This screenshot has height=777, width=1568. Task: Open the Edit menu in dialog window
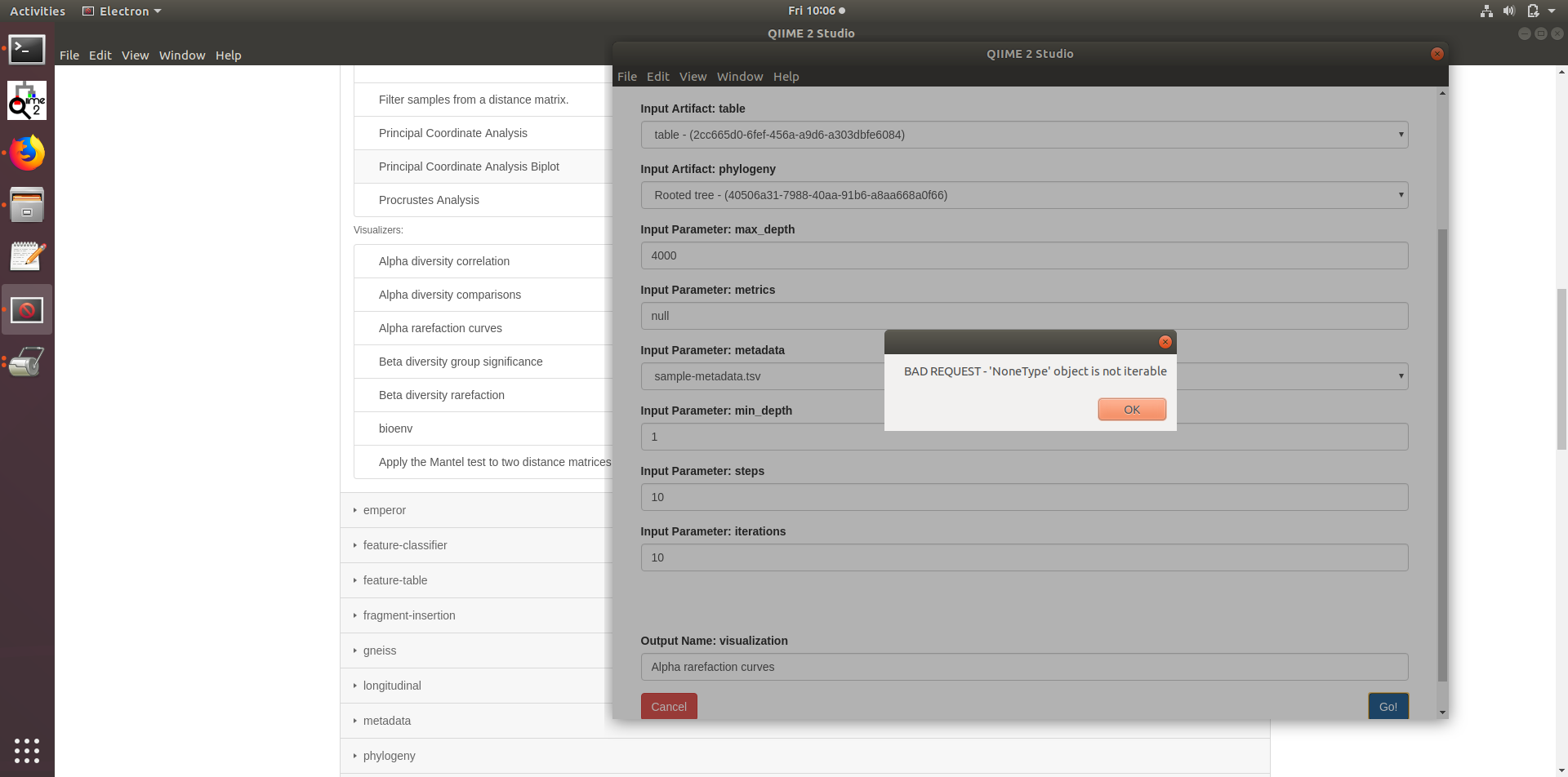pyautogui.click(x=657, y=77)
